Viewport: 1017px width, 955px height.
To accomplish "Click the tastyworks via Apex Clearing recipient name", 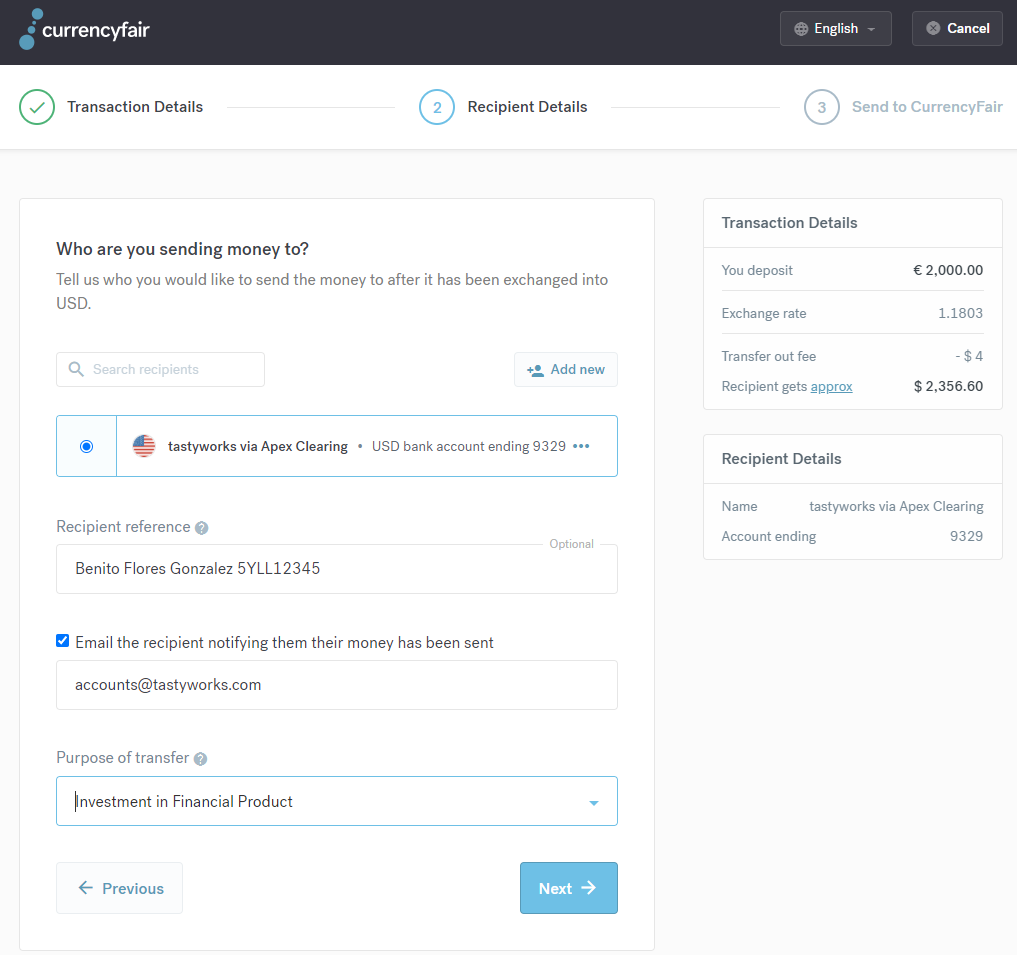I will pyautogui.click(x=257, y=446).
